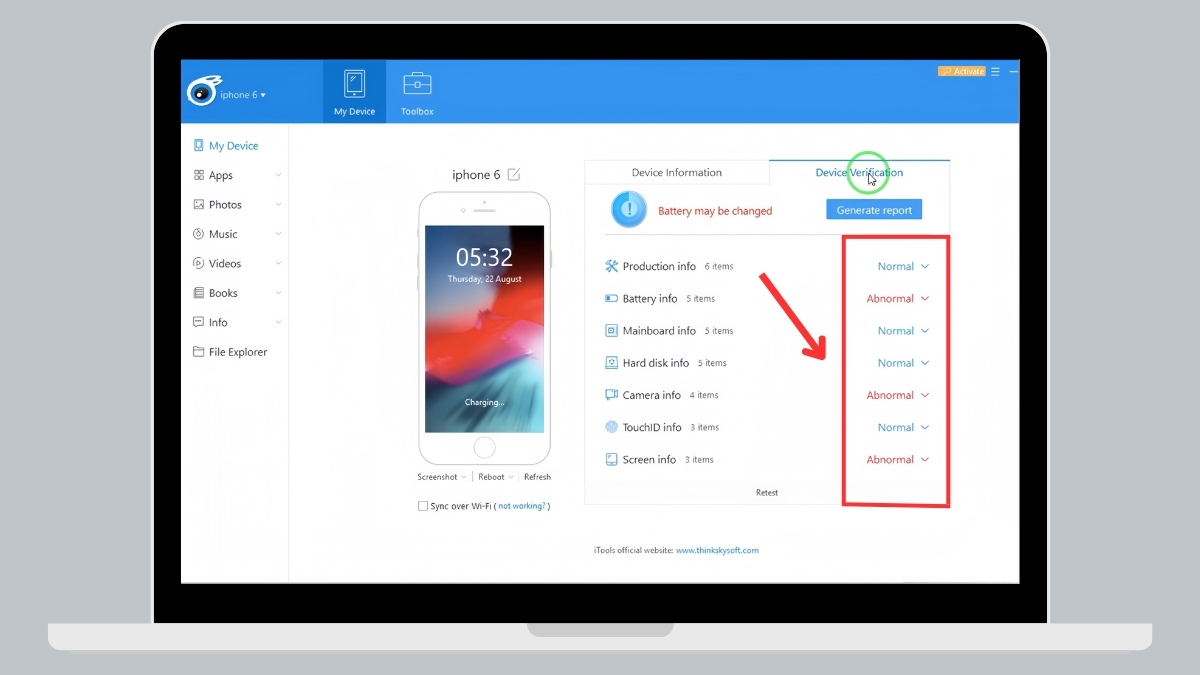Viewport: 1200px width, 675px height.
Task: Switch to Device Information tab
Action: (677, 172)
